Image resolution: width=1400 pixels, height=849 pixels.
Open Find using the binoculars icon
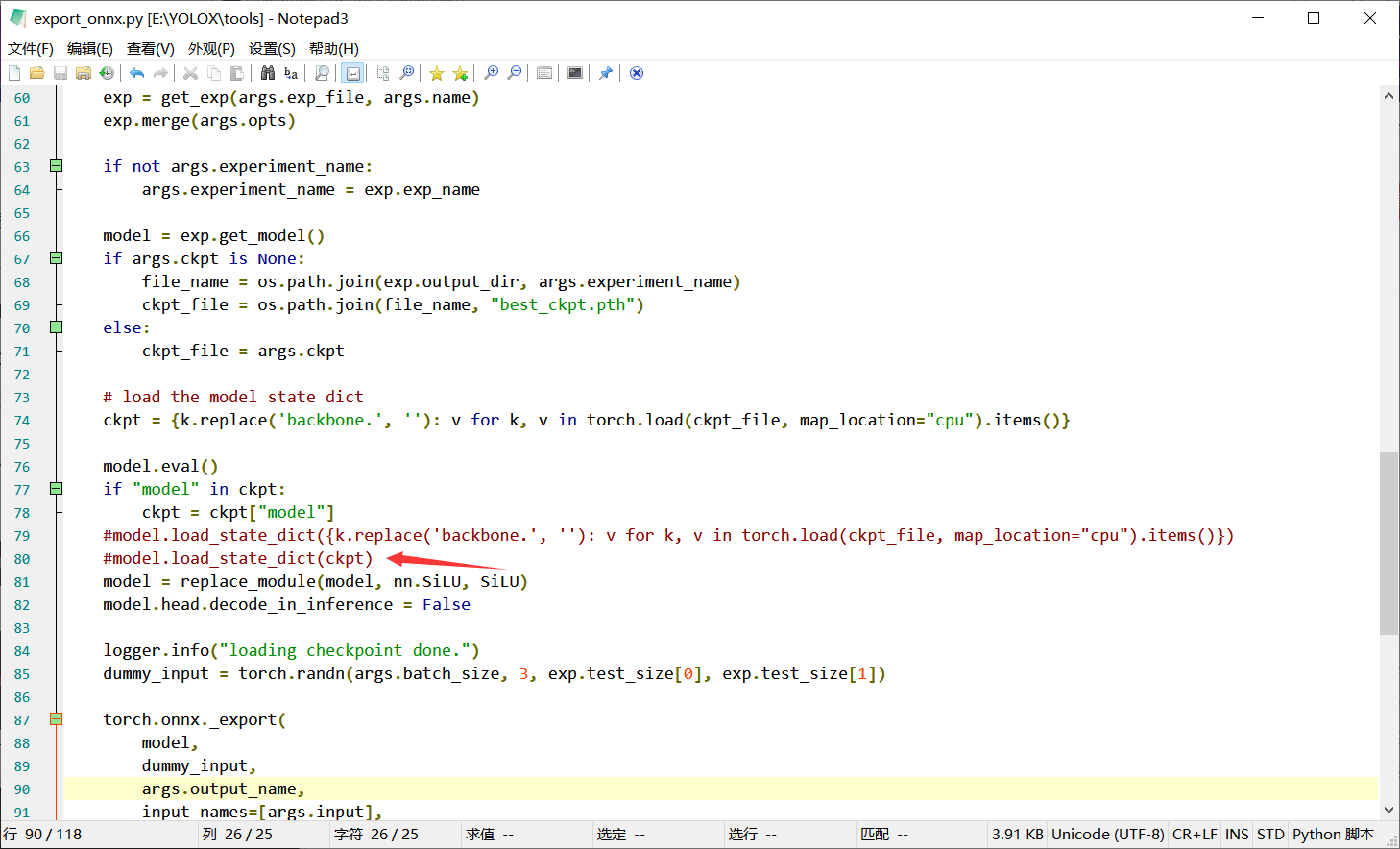click(267, 72)
